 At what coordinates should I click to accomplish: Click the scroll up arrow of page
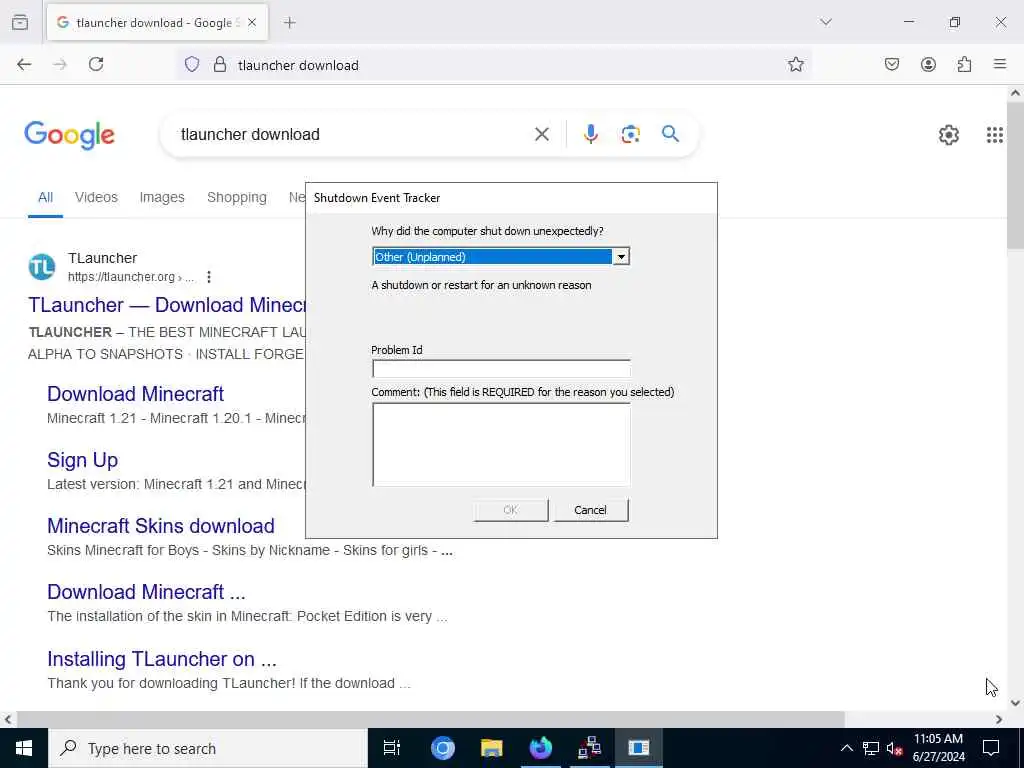point(1015,93)
